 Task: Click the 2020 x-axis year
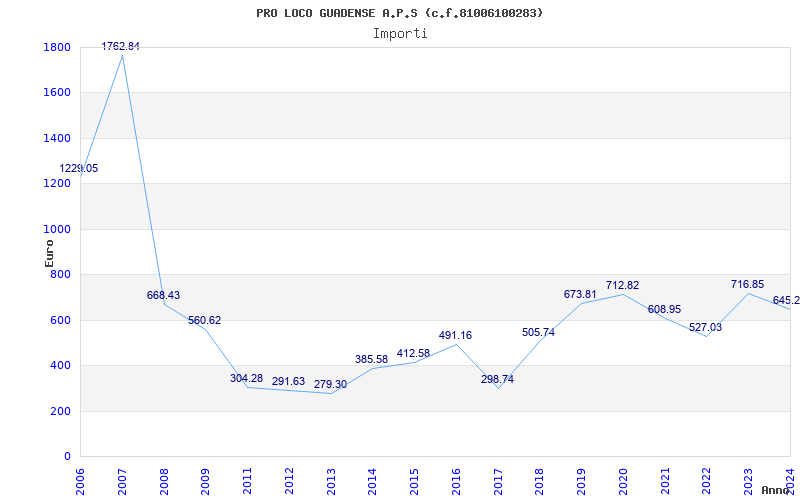(623, 481)
